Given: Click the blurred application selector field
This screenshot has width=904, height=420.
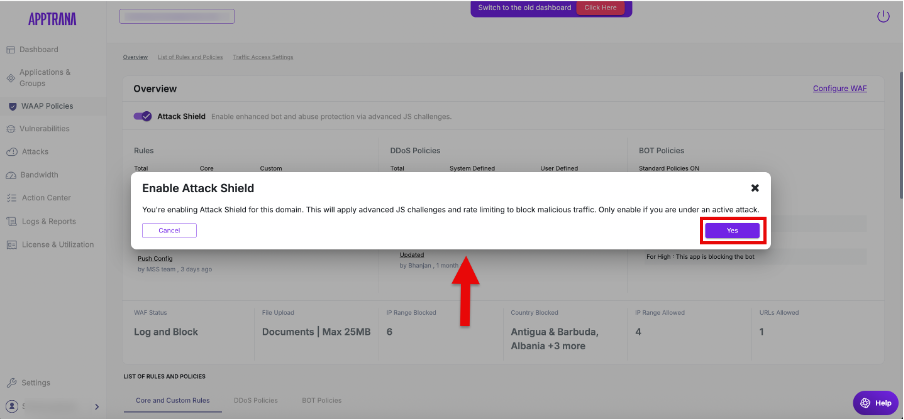Looking at the screenshot, I should [x=177, y=16].
